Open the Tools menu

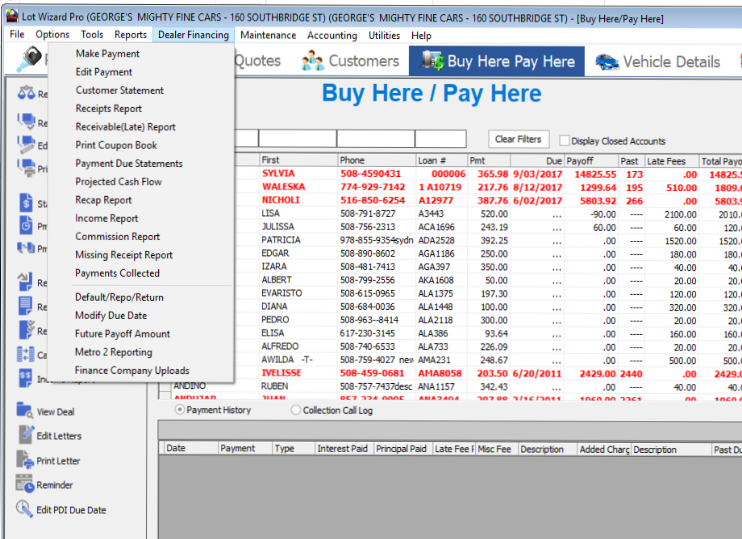(x=92, y=34)
